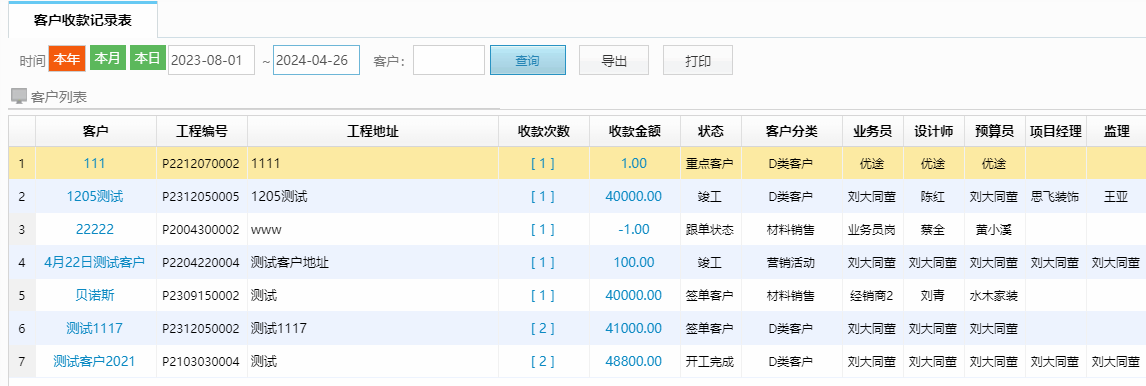Viewport: 1146px width, 386px height.
Task: Click amount 40000.00 in 1205测试 row
Action: tap(634, 197)
